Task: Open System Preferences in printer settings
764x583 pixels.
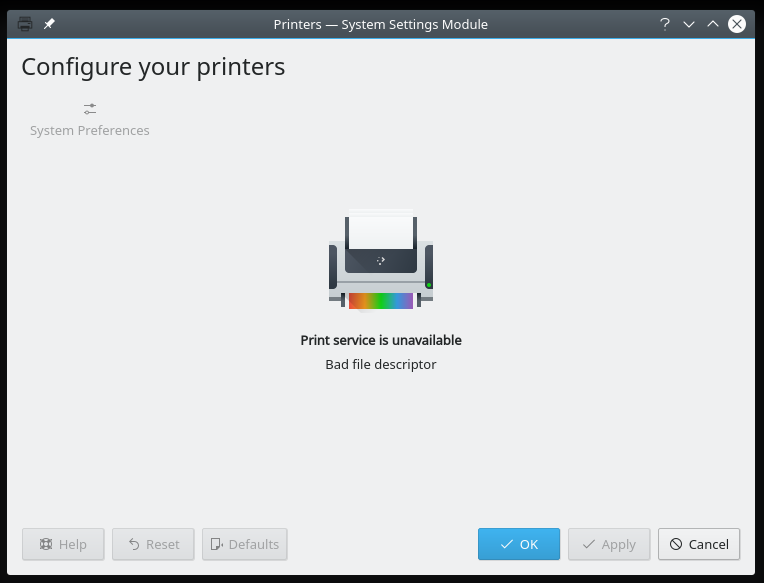Action: click(x=90, y=120)
